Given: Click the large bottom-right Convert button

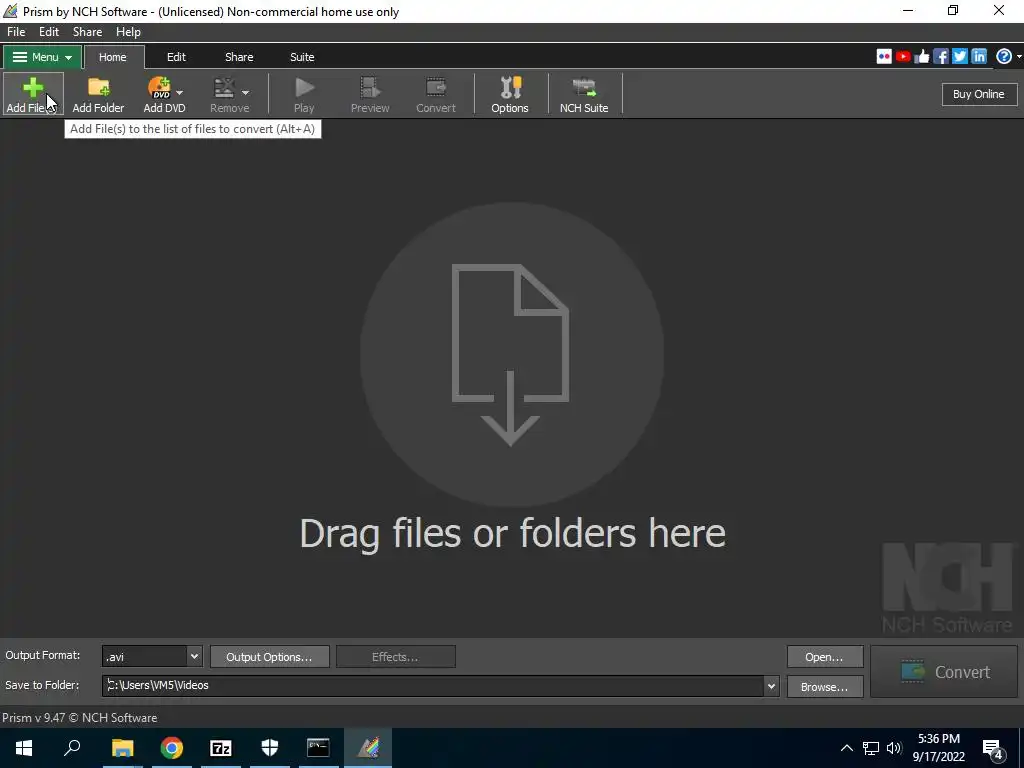Looking at the screenshot, I should 944,671.
